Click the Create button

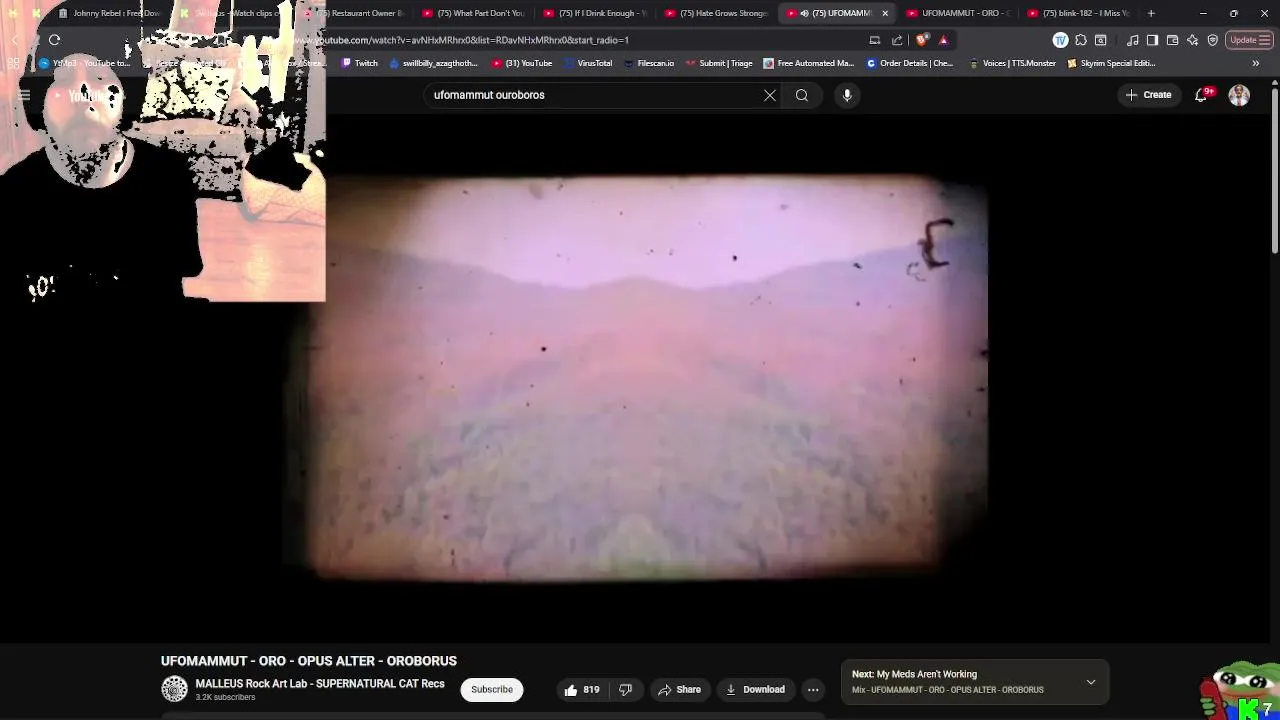coord(1148,95)
